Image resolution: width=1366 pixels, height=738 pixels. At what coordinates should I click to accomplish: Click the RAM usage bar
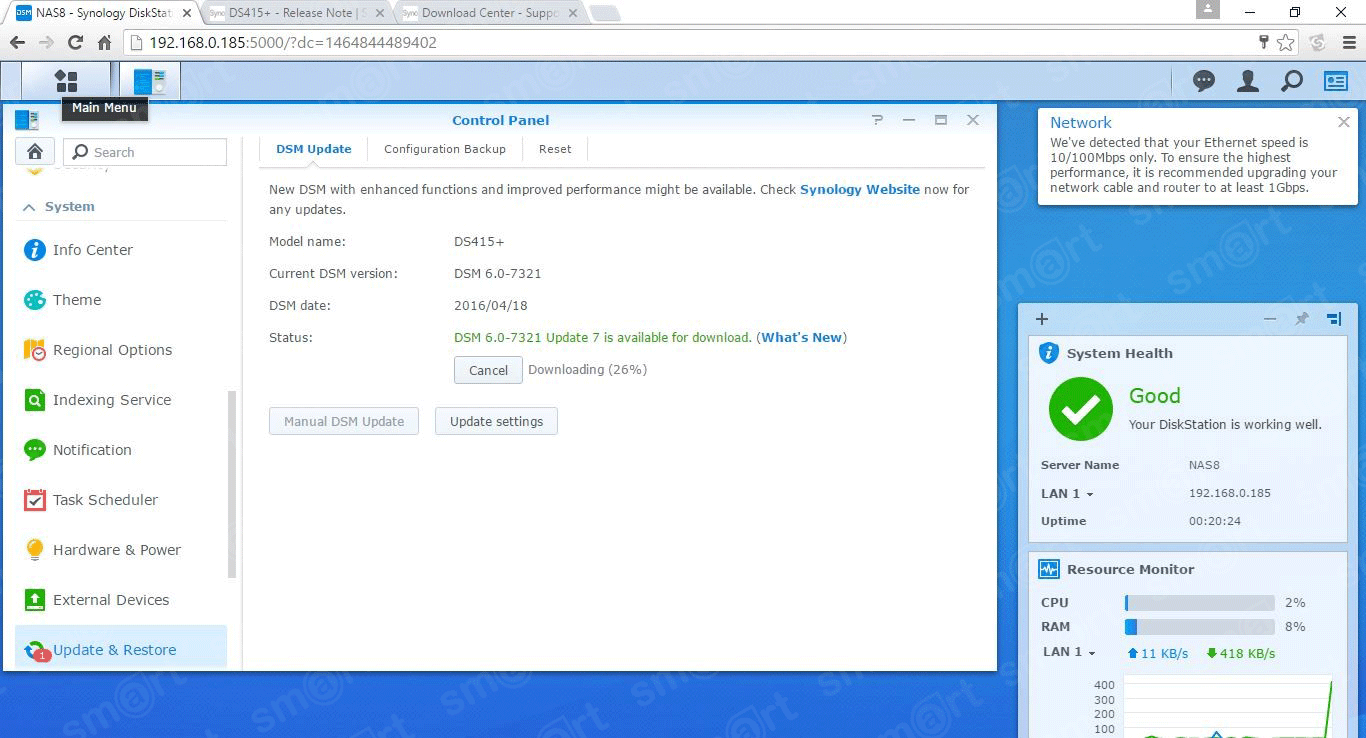click(1200, 627)
